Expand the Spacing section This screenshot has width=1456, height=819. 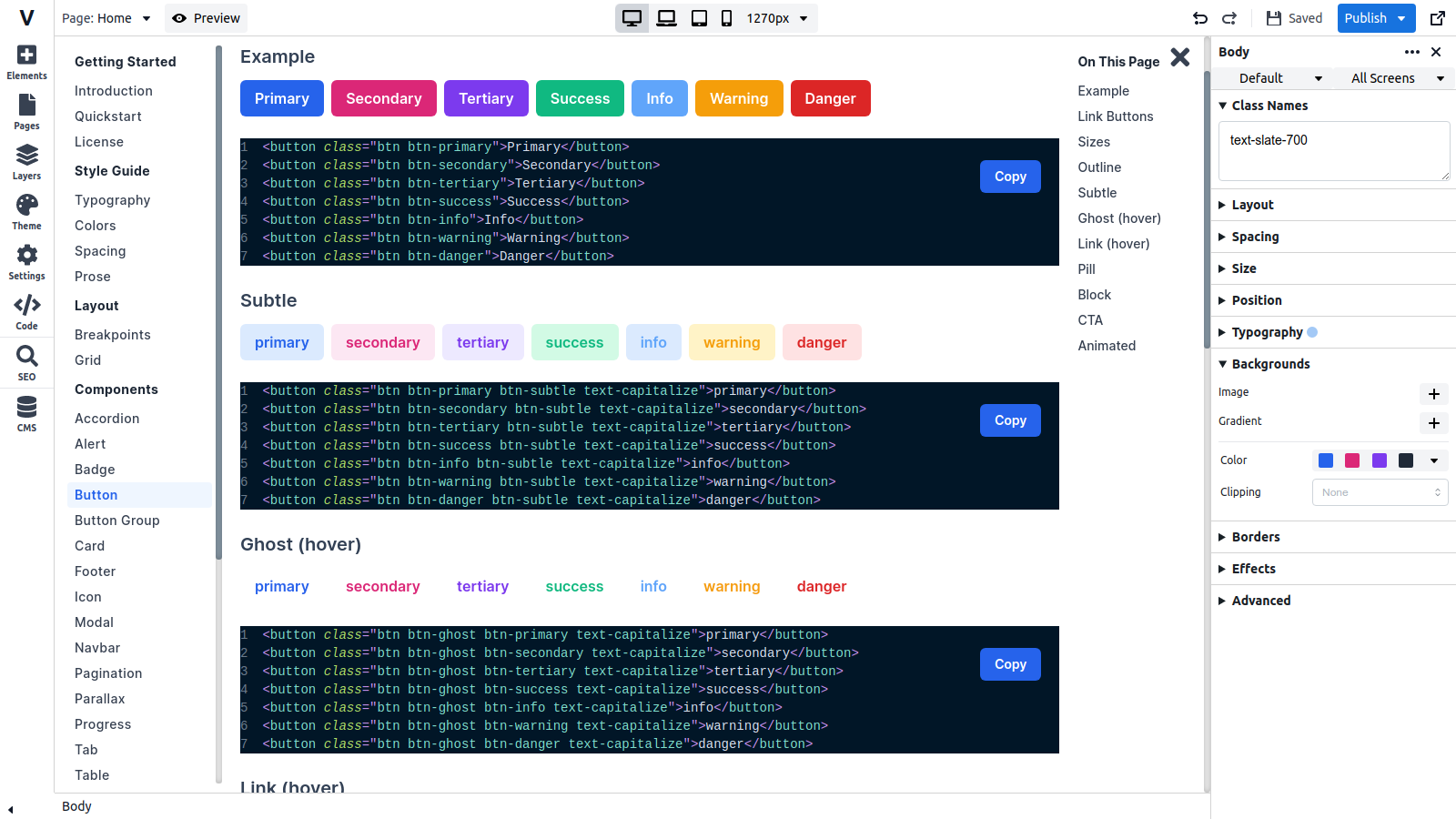(1249, 237)
